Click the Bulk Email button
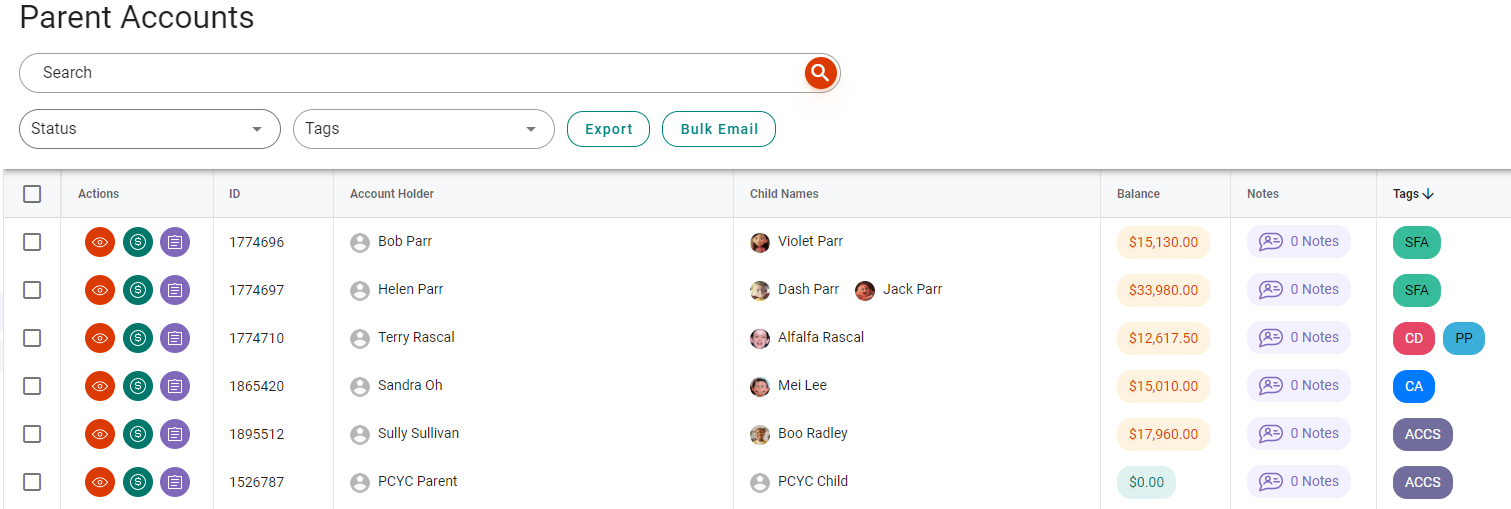Viewport: 1511px width, 509px height. [719, 129]
